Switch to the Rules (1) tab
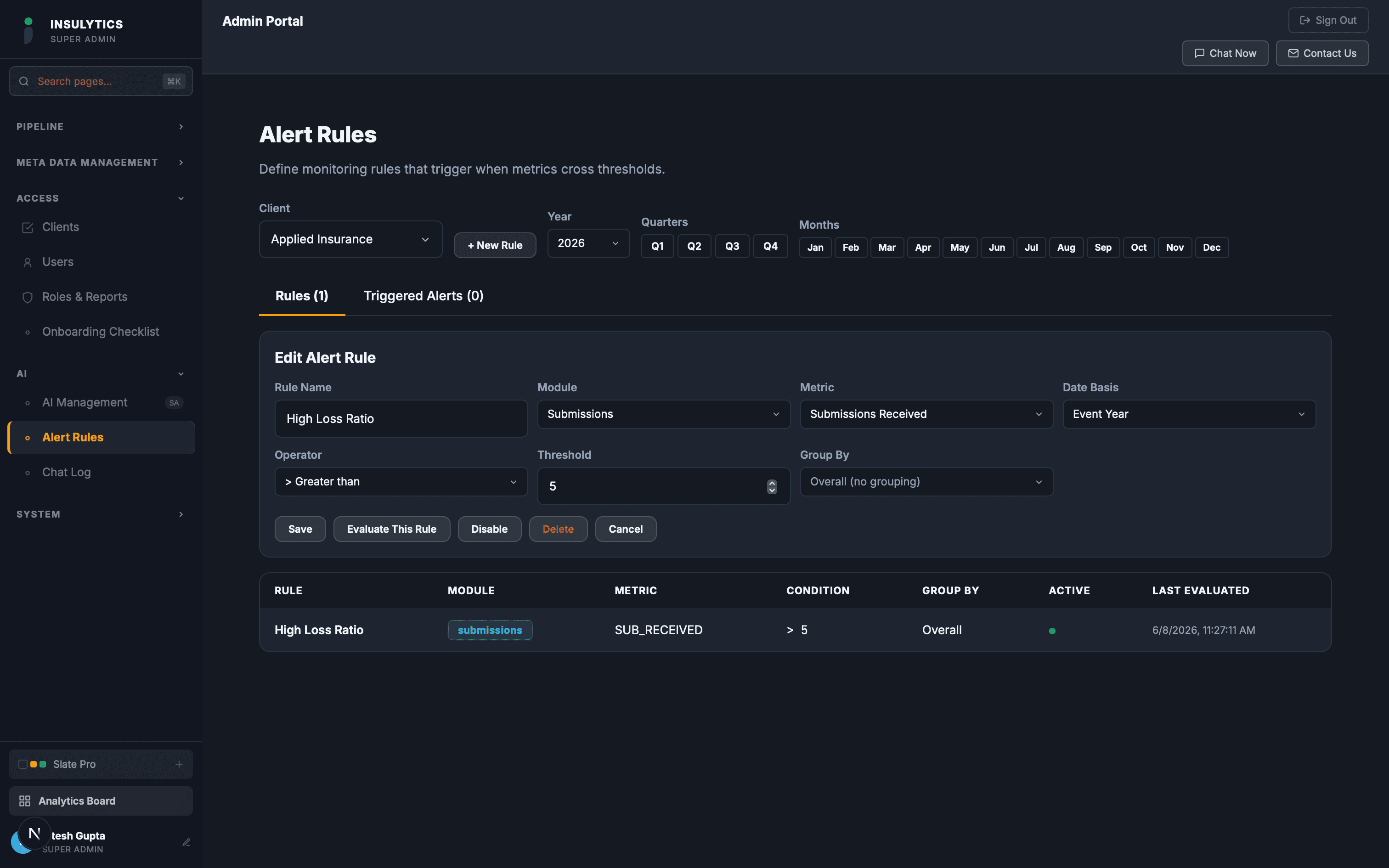 click(302, 296)
